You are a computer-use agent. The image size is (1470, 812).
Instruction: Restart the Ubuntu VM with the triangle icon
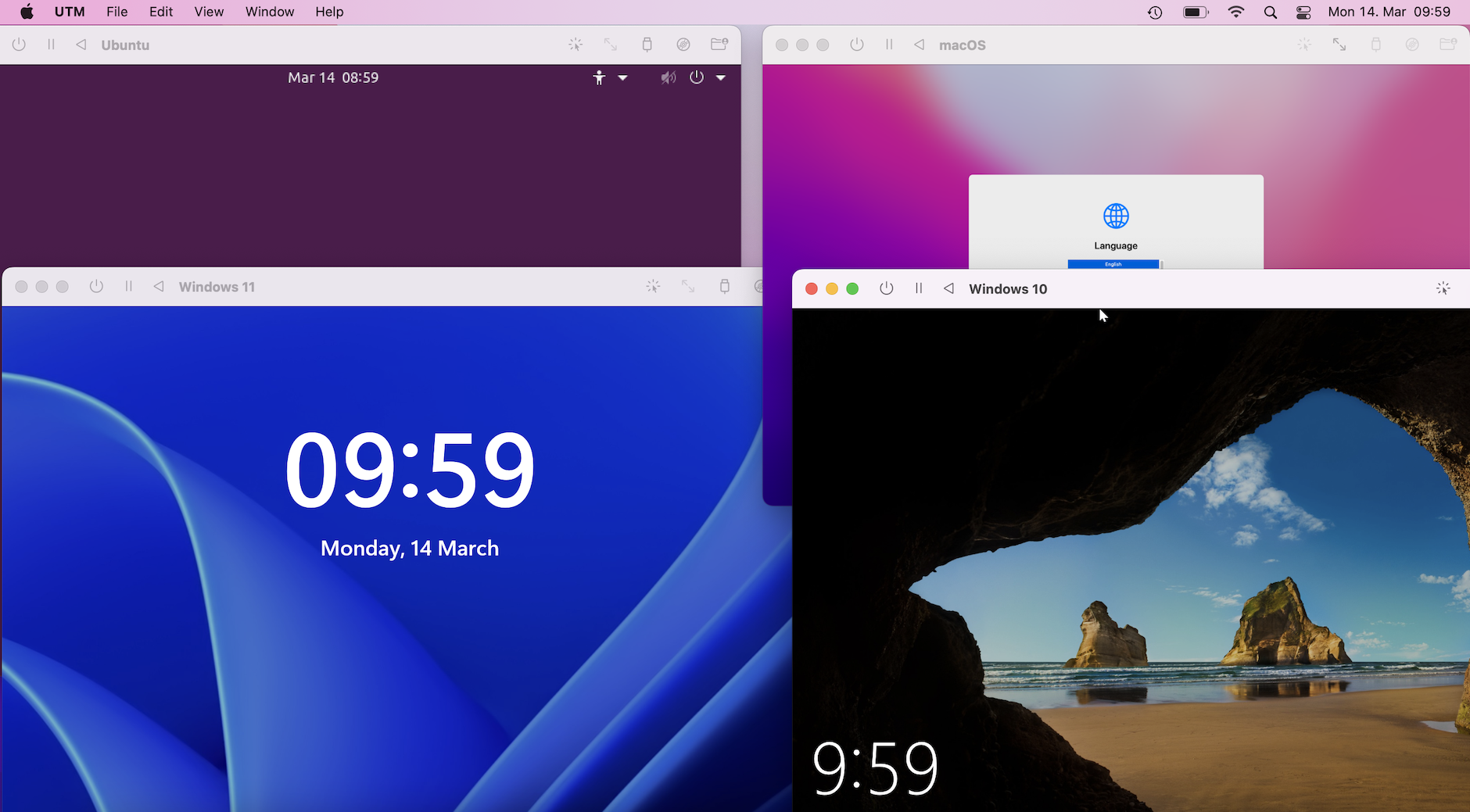click(81, 45)
